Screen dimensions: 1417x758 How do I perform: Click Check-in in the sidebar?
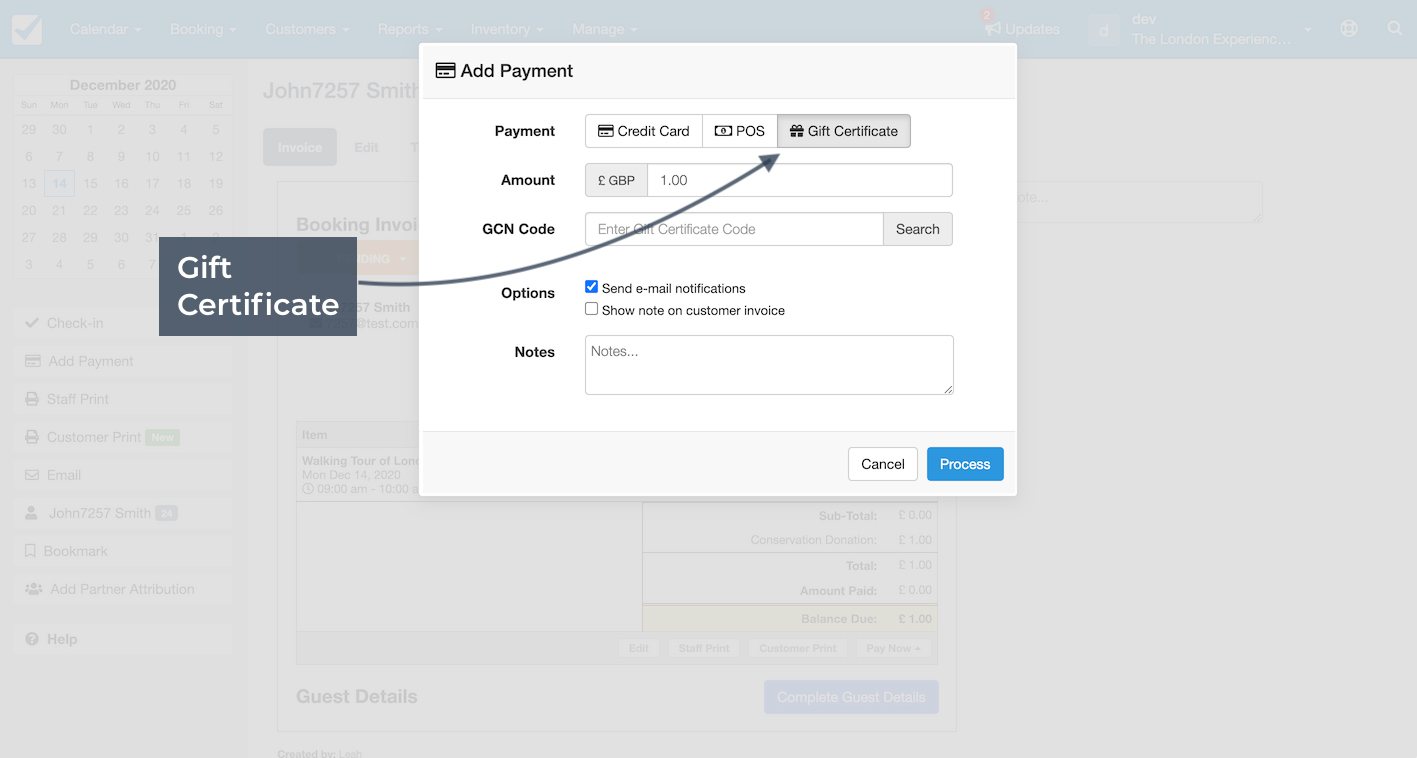(x=123, y=323)
